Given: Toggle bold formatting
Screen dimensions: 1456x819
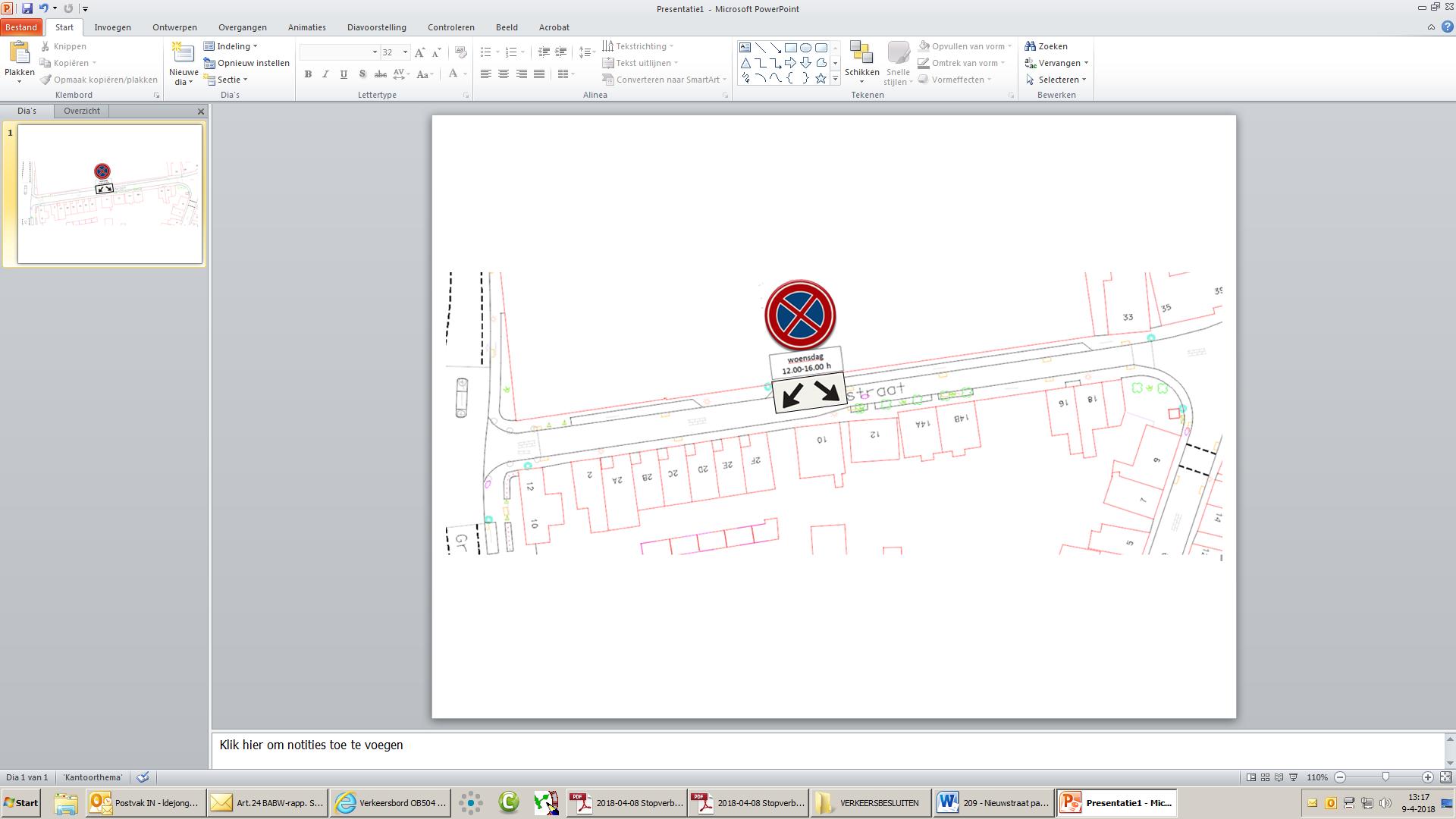Looking at the screenshot, I should tap(308, 74).
